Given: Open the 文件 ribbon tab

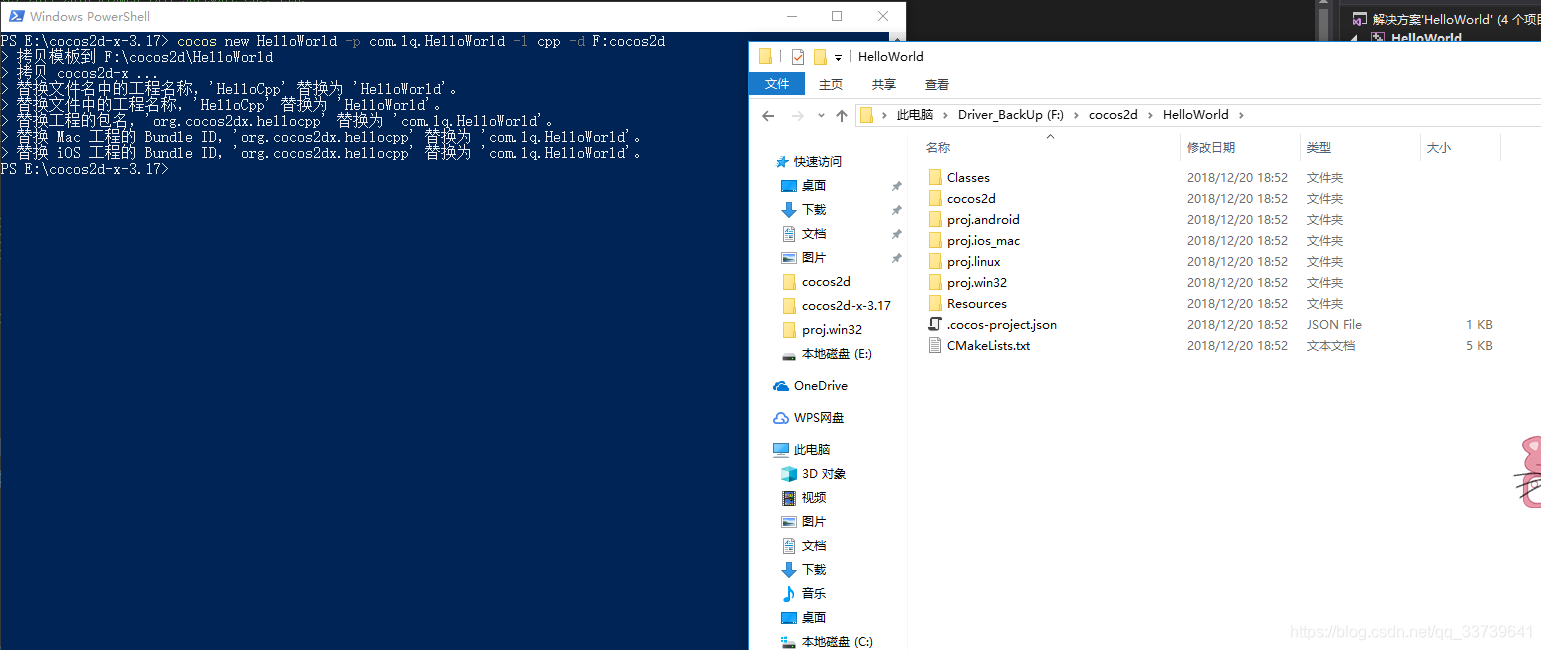Looking at the screenshot, I should click(x=777, y=84).
